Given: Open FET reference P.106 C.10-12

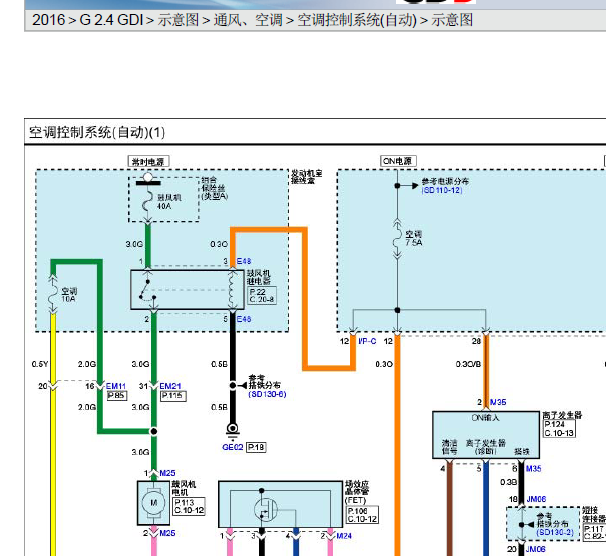Looking at the screenshot, I should tap(362, 515).
